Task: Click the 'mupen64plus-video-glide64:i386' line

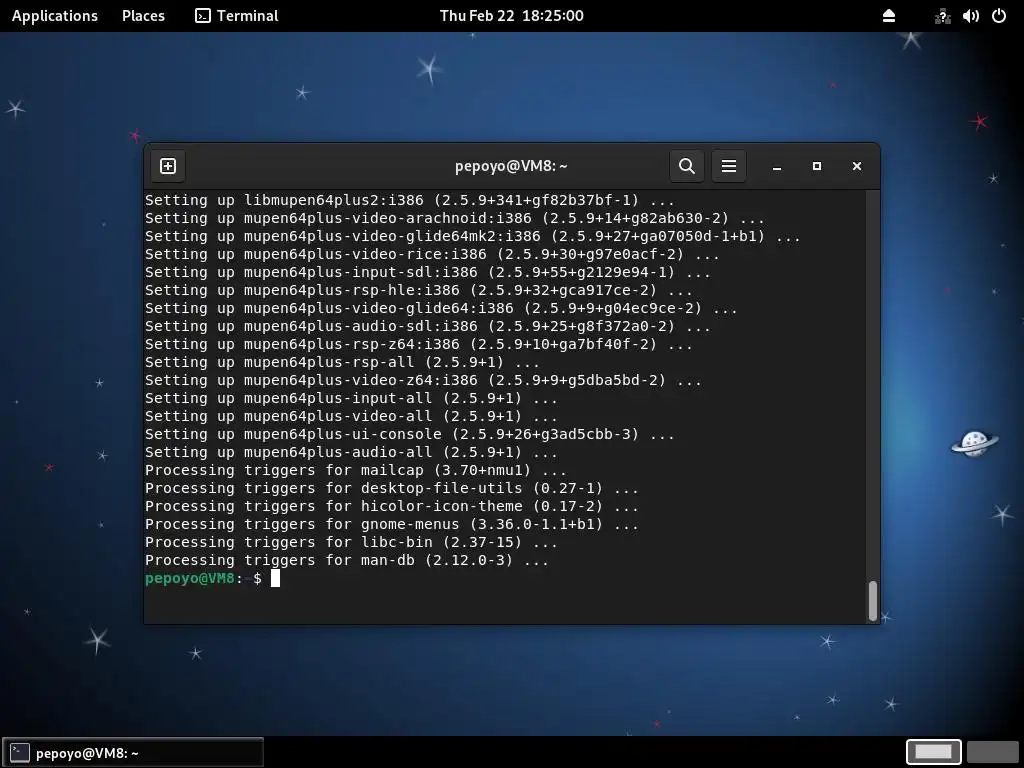Action: (441, 308)
